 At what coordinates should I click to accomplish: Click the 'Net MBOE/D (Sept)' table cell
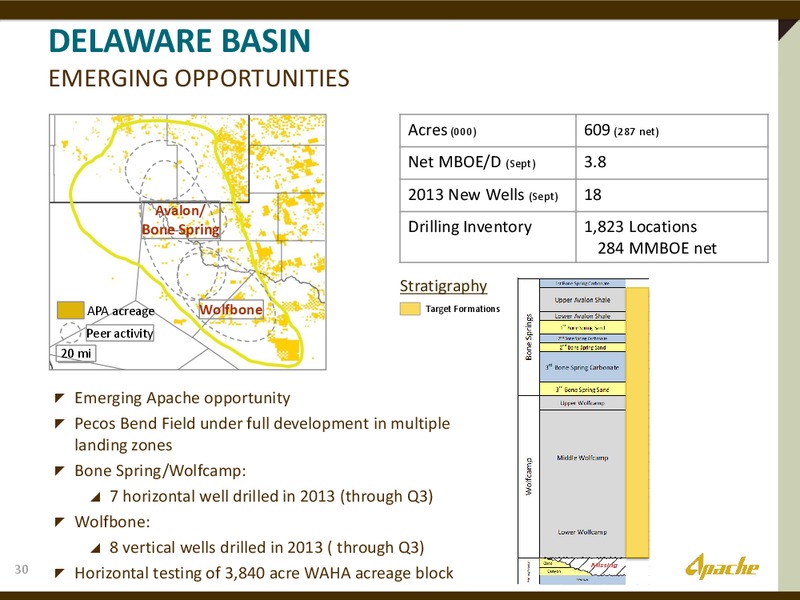pos(488,163)
